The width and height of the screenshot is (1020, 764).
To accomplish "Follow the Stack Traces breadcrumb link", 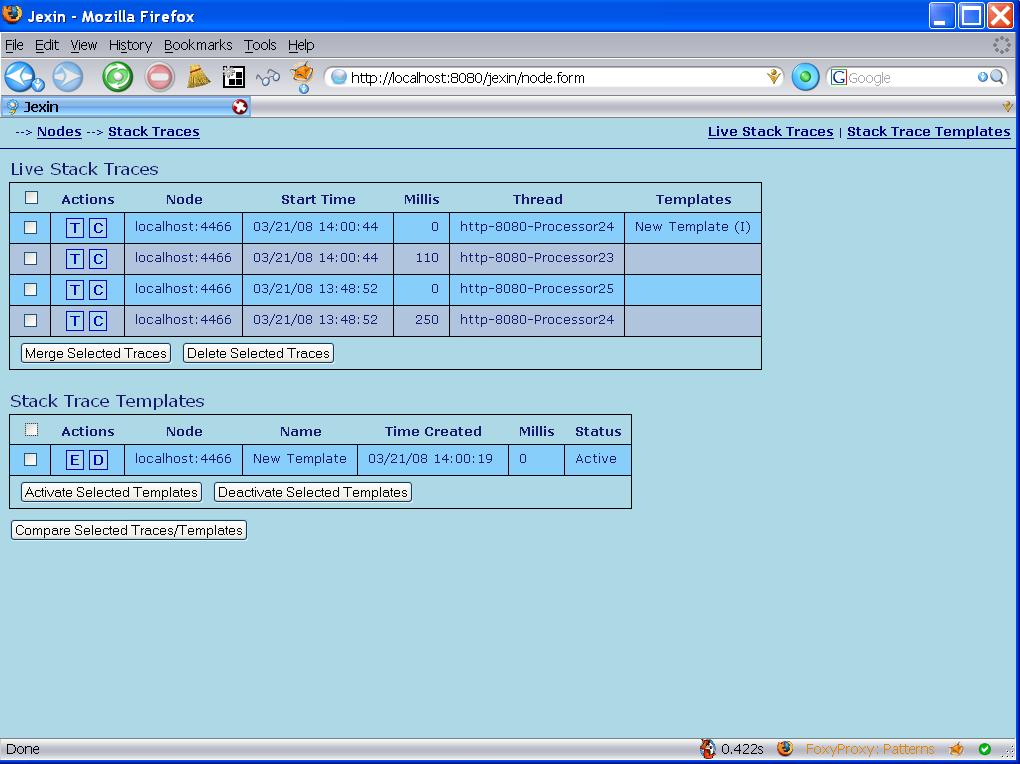I will [154, 131].
